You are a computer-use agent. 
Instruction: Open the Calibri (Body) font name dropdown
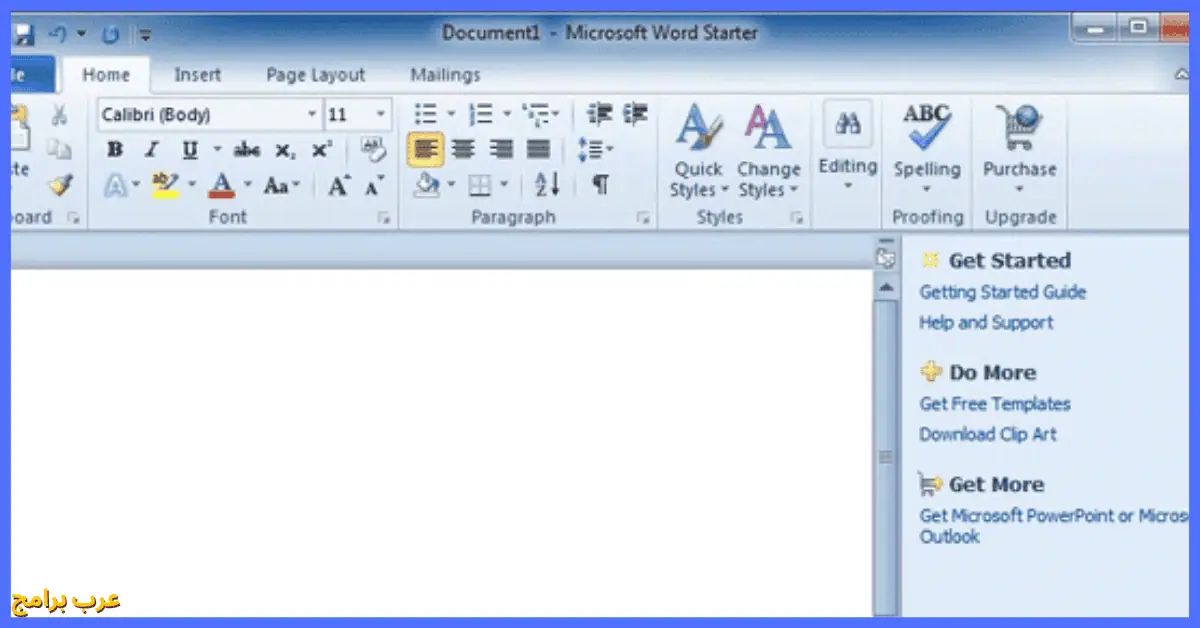click(x=312, y=115)
